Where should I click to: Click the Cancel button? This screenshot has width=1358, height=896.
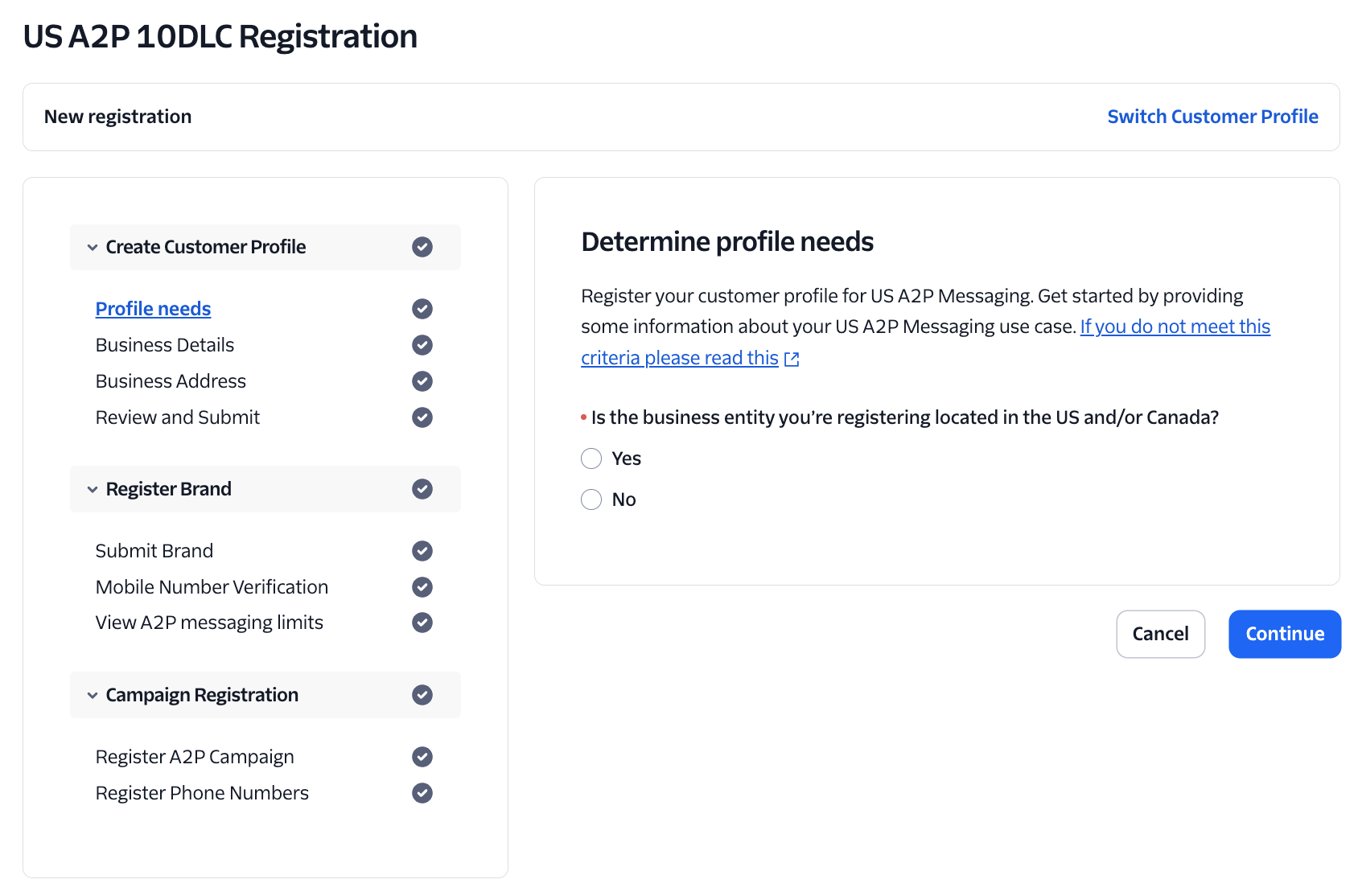pos(1160,634)
